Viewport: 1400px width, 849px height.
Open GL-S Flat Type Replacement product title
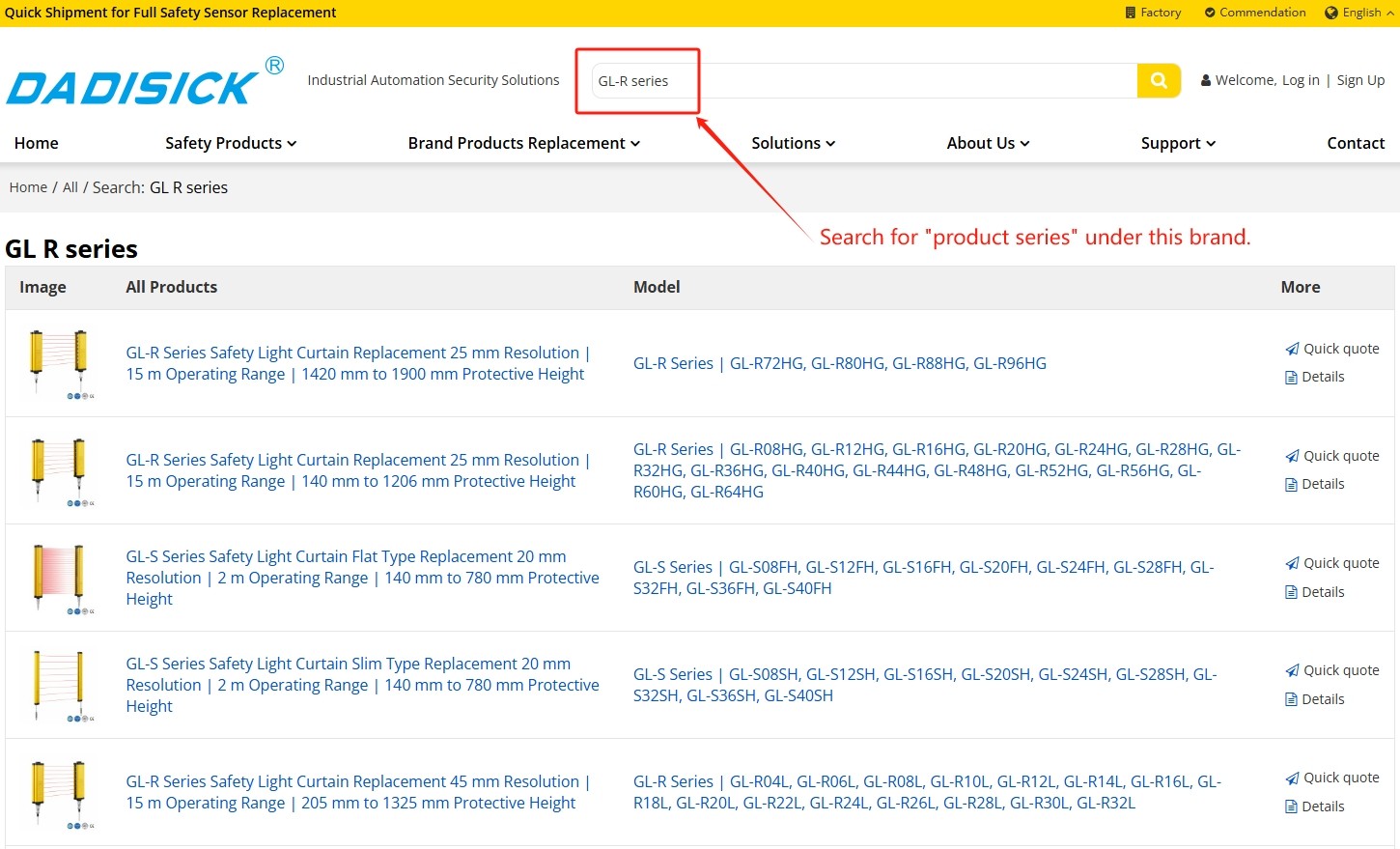363,578
